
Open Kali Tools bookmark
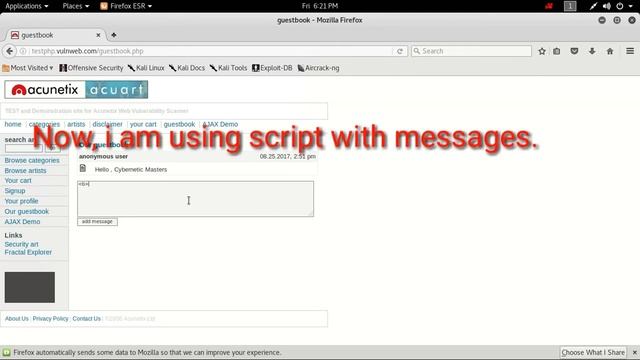229,68
